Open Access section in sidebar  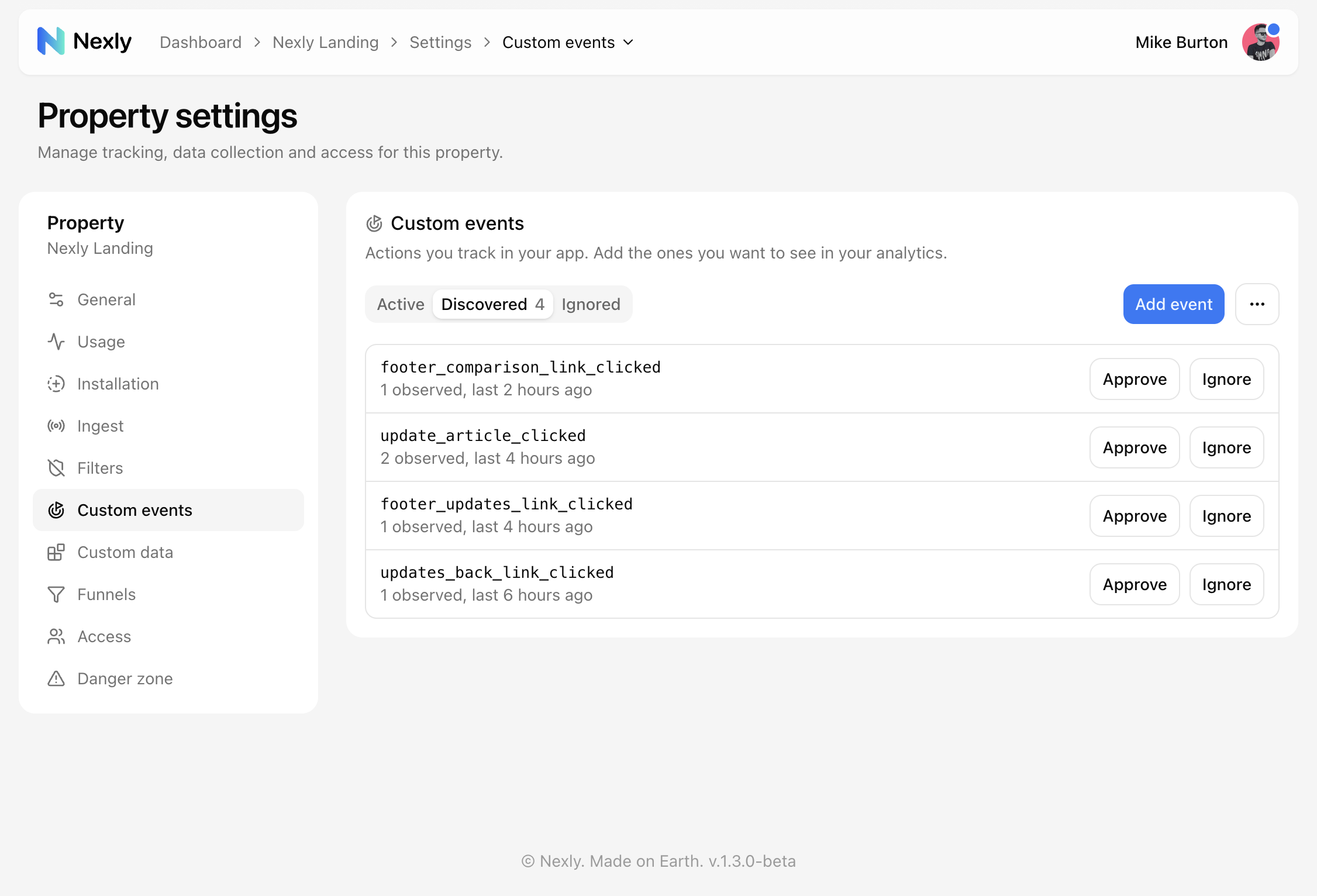point(168,636)
